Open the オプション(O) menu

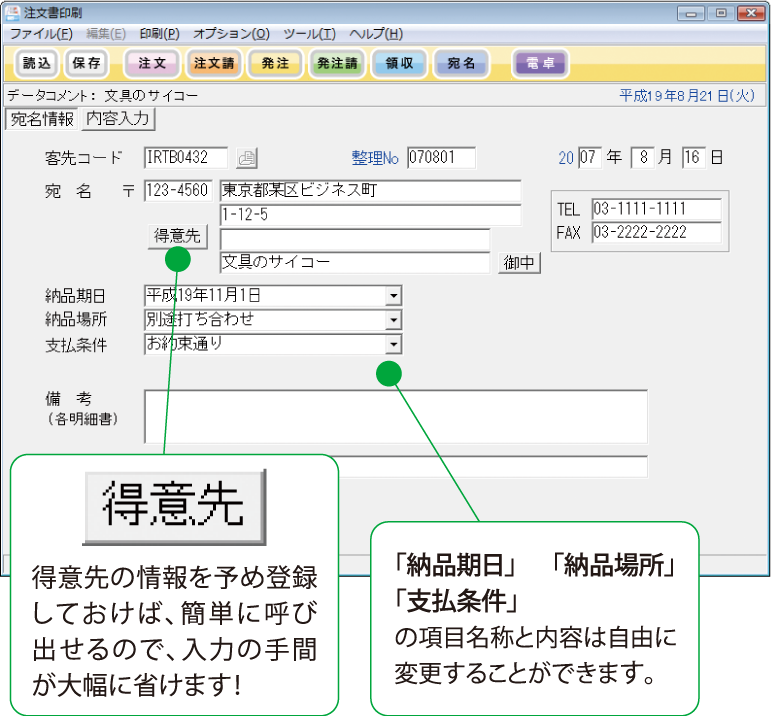(231, 34)
